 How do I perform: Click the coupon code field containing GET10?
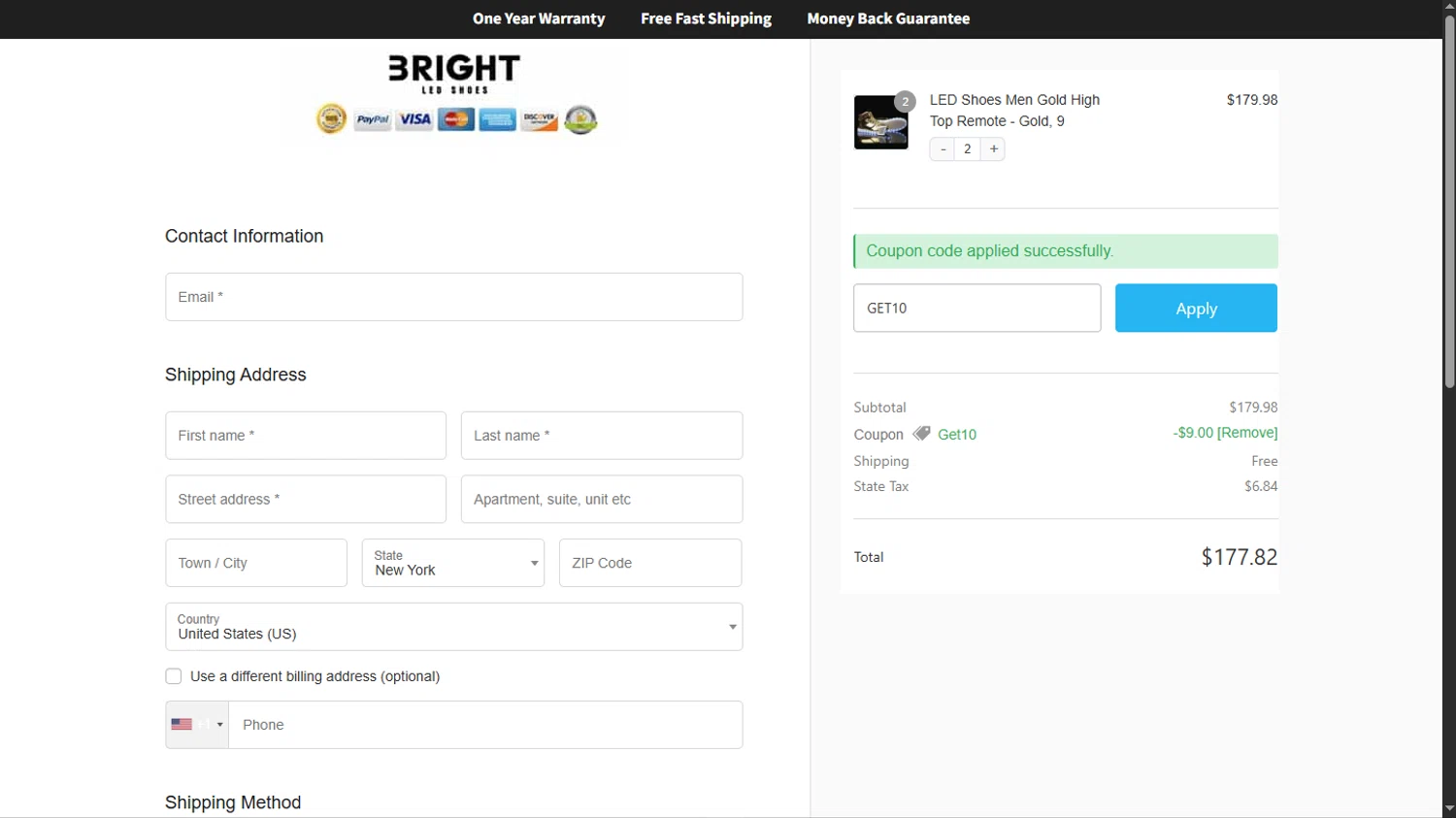(977, 308)
